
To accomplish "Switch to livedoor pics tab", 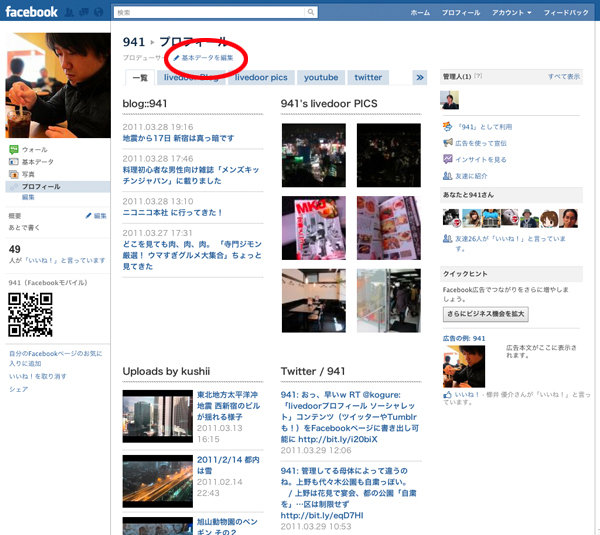I will (x=261, y=78).
